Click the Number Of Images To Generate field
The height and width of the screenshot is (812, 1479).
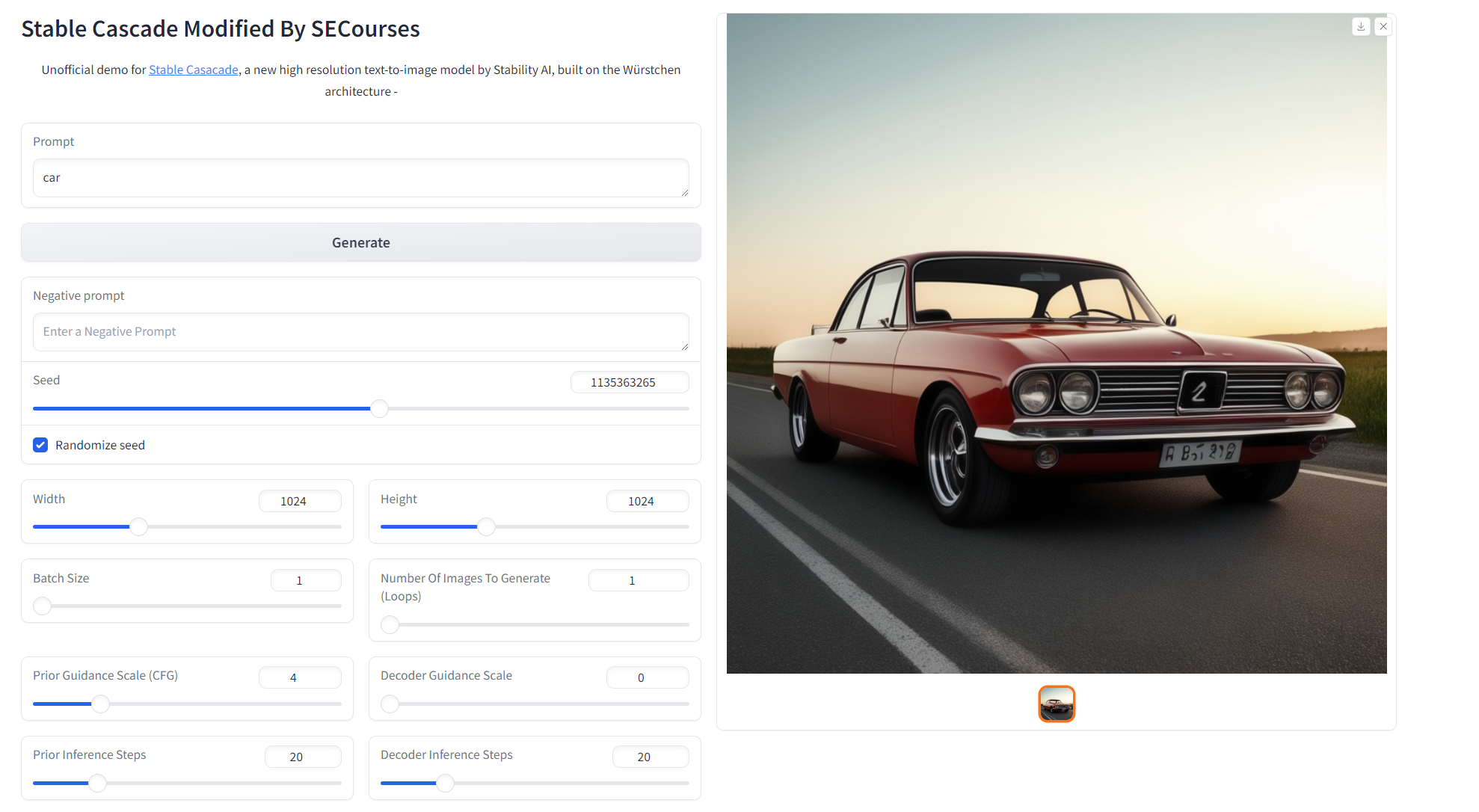coord(639,580)
